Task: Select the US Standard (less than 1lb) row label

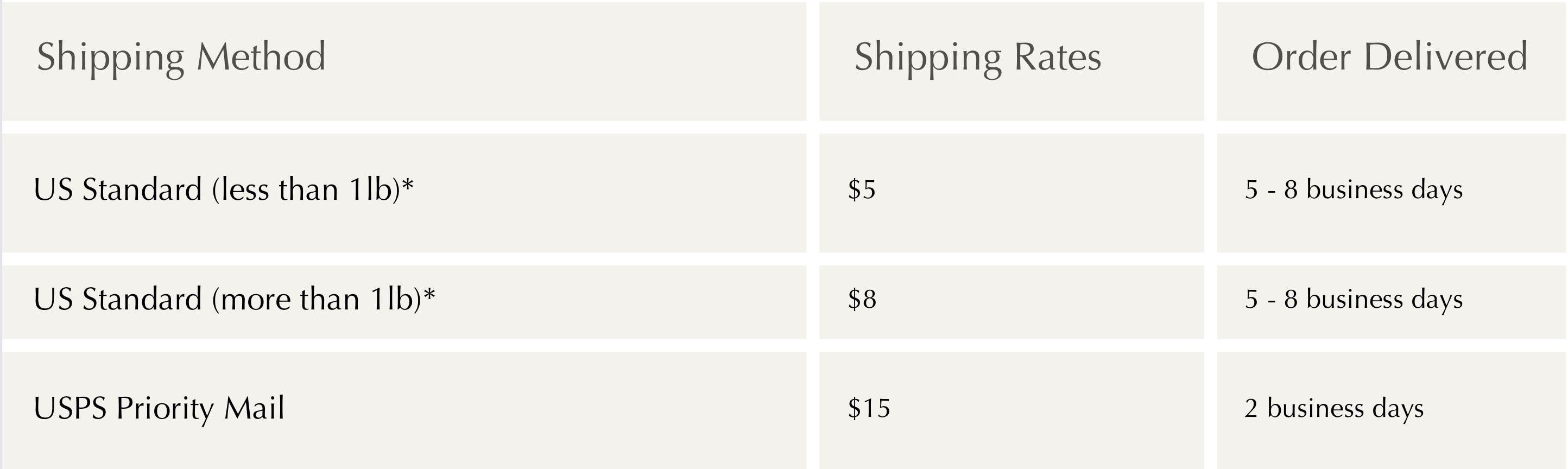Action: click(223, 190)
